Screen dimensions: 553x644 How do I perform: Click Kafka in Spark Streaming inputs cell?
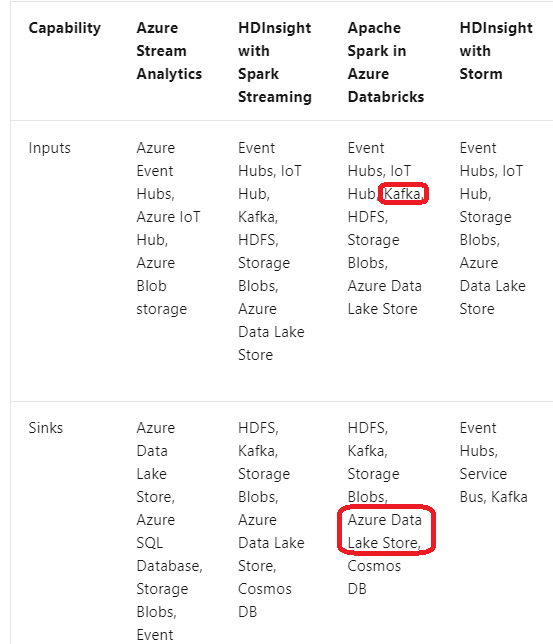(x=258, y=216)
